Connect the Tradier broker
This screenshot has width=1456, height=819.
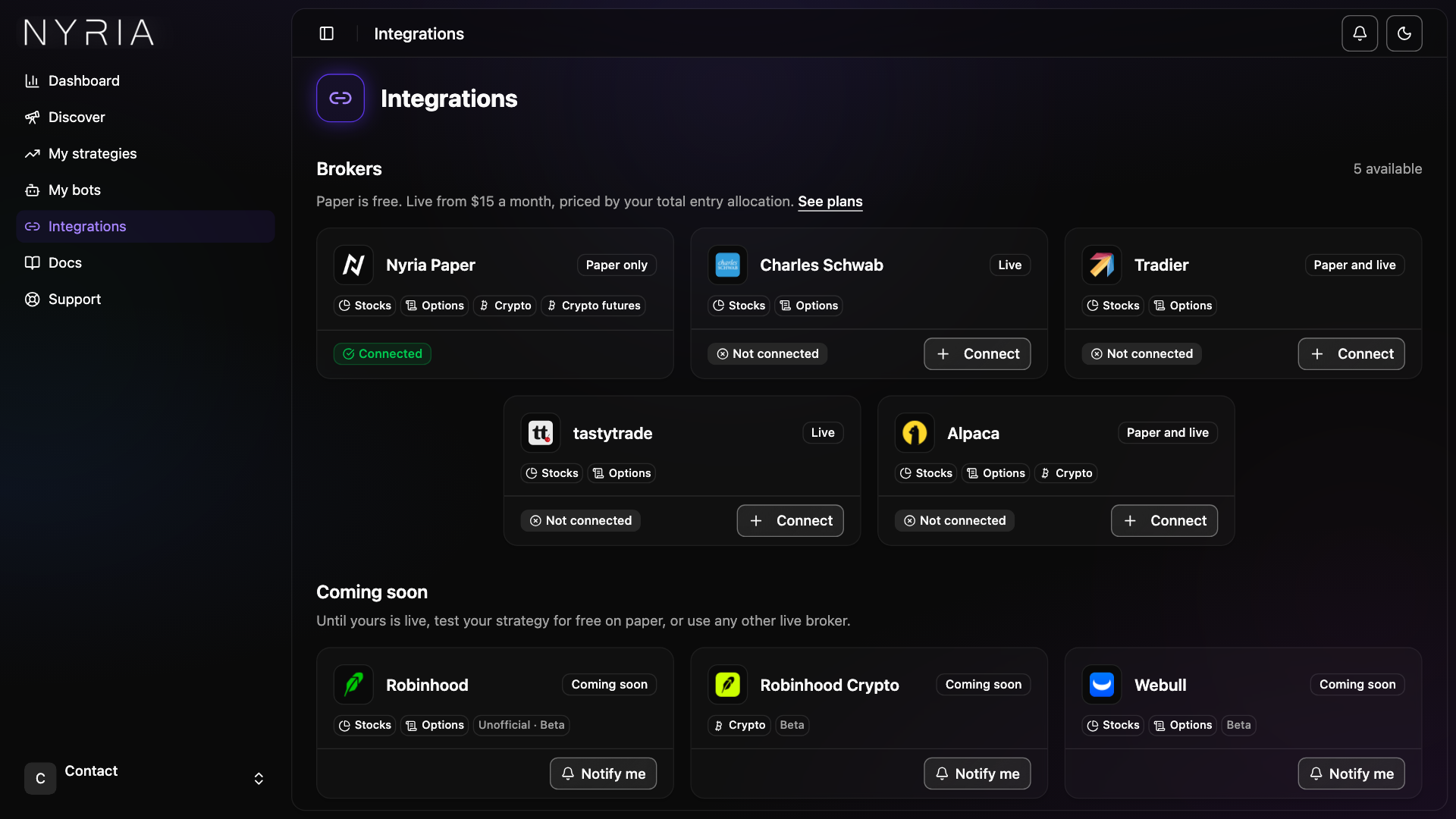(1351, 354)
